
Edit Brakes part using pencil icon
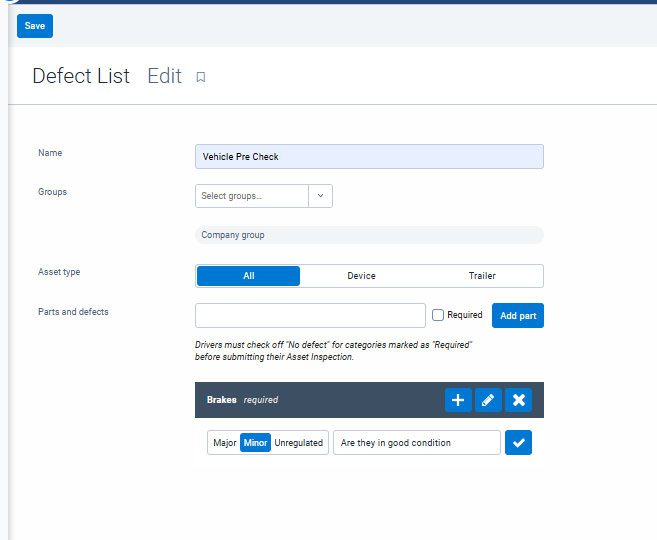click(x=487, y=400)
